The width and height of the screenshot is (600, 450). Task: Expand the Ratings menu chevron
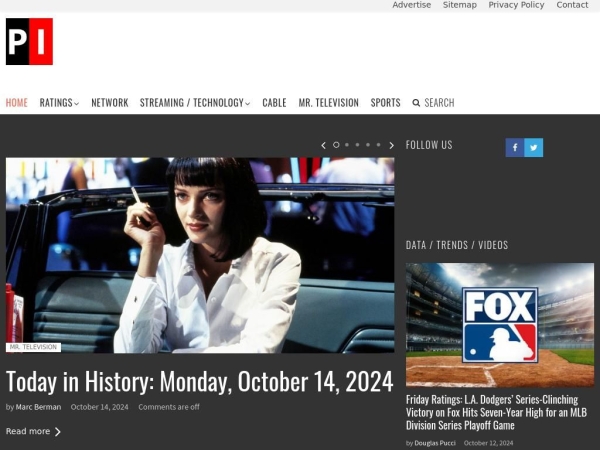pyautogui.click(x=77, y=104)
